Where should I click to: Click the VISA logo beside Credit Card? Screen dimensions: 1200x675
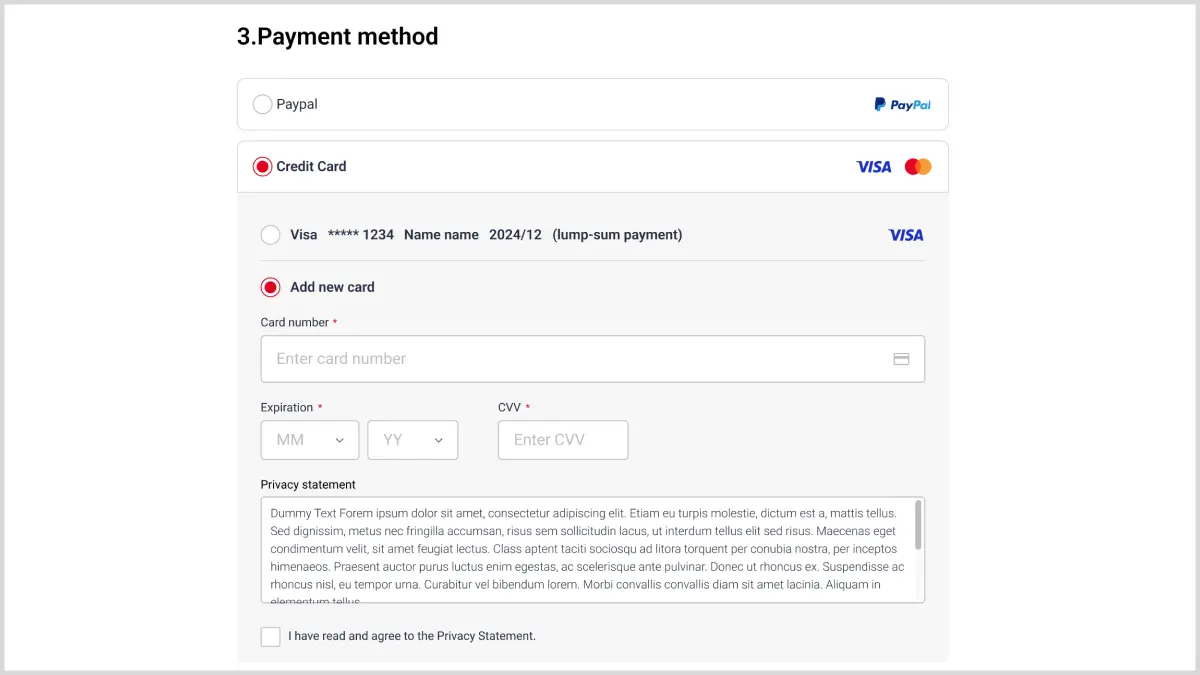pyautogui.click(x=872, y=166)
